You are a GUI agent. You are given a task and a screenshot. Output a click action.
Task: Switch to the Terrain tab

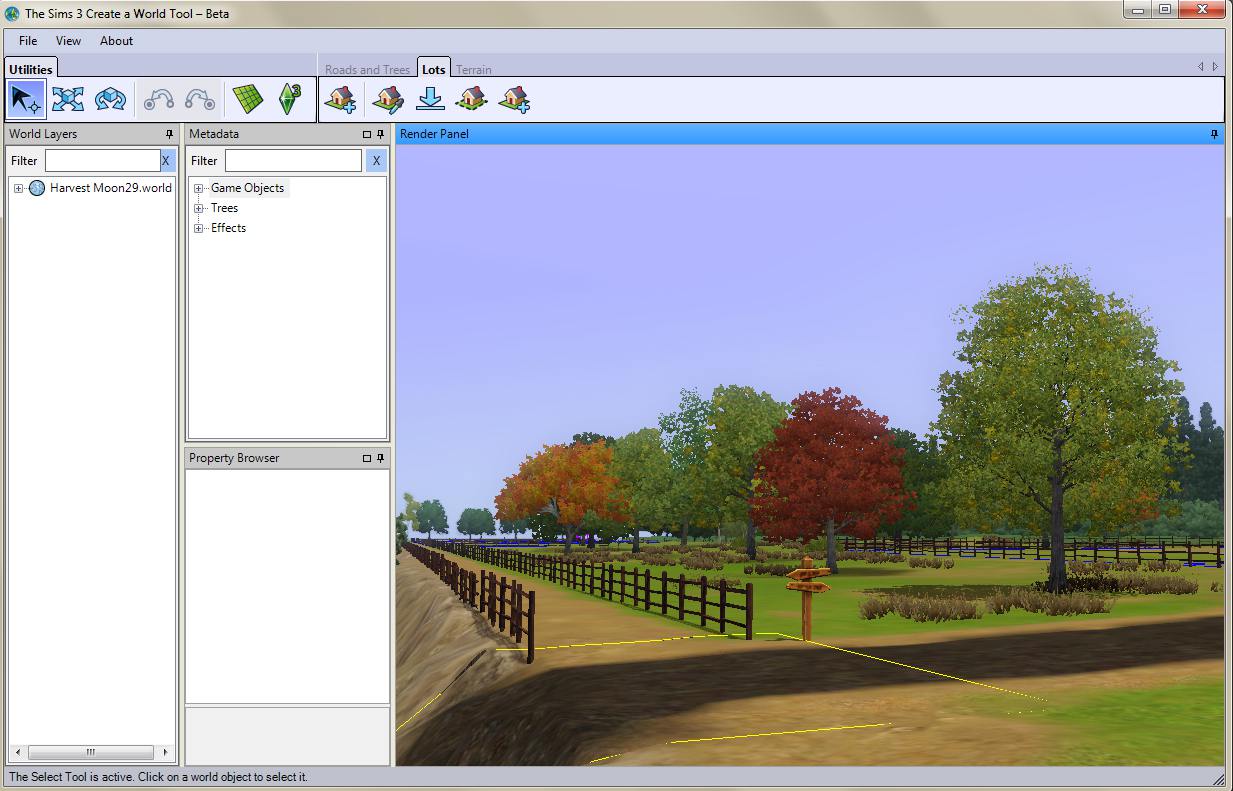point(474,70)
